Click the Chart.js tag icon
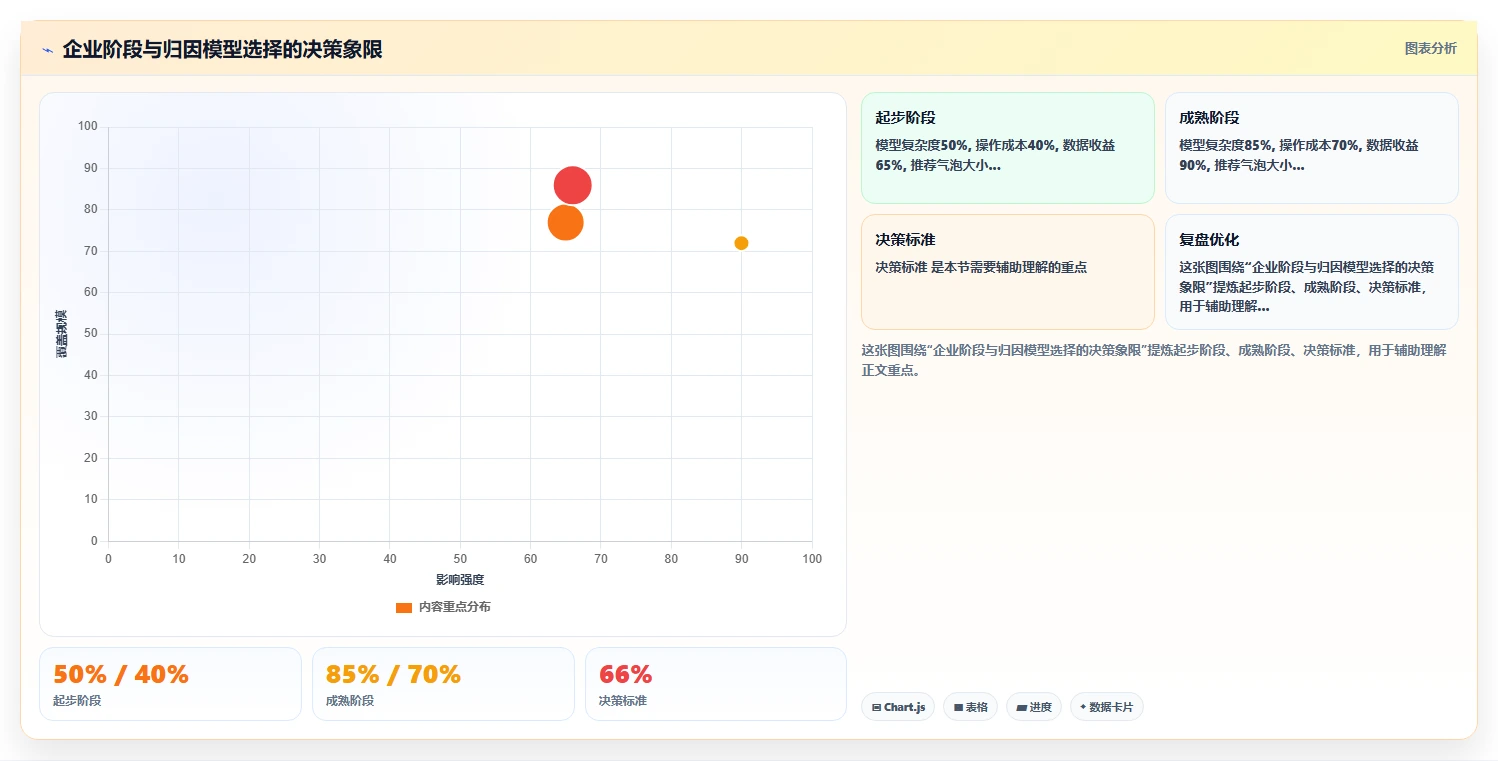Viewport: 1498px width, 761px height. pyautogui.click(x=876, y=707)
